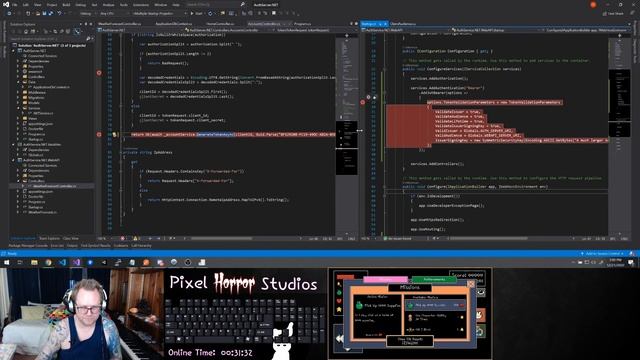Open the Build menu

click(x=66, y=5)
